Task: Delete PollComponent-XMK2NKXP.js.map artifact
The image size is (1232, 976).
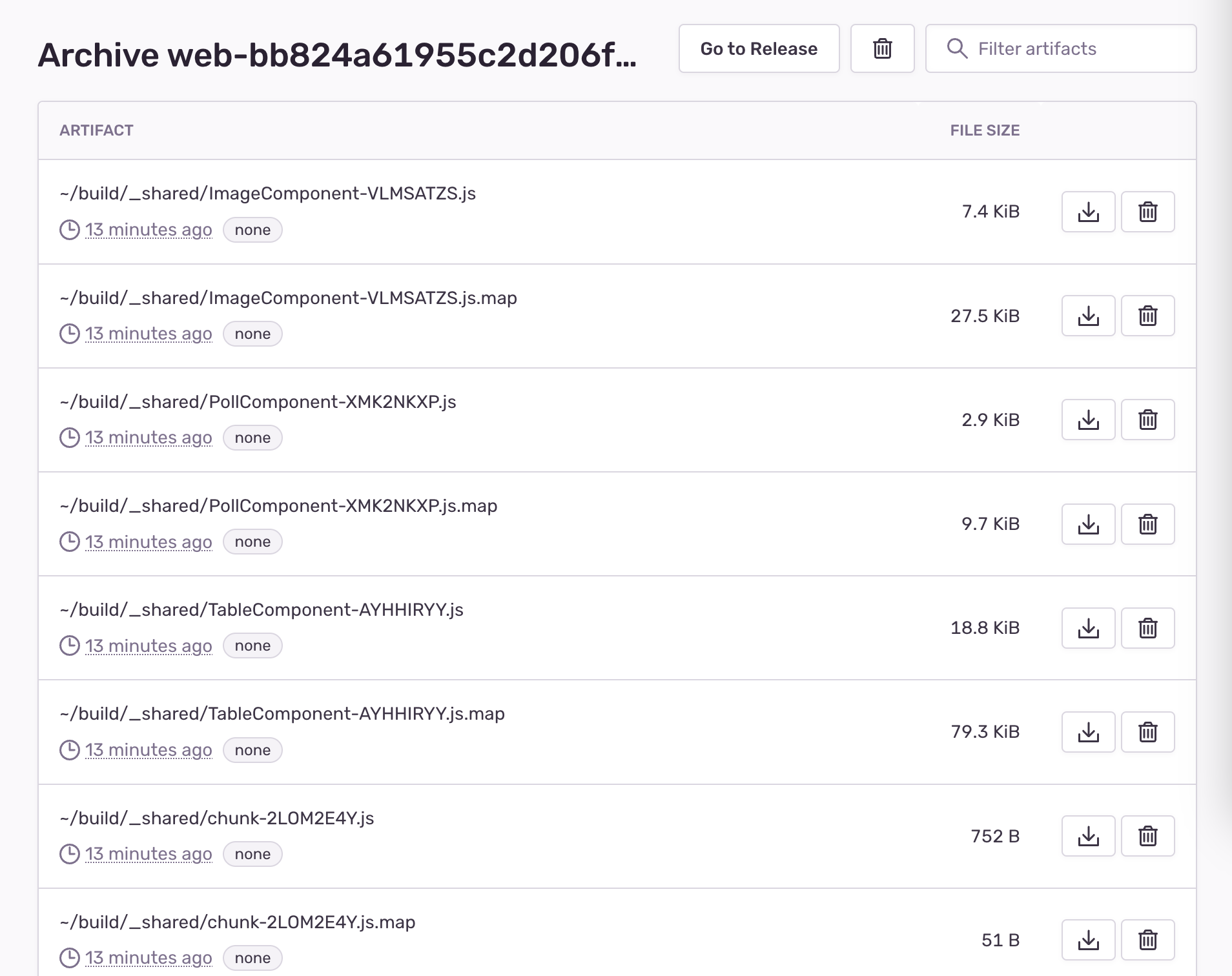Action: [x=1147, y=524]
